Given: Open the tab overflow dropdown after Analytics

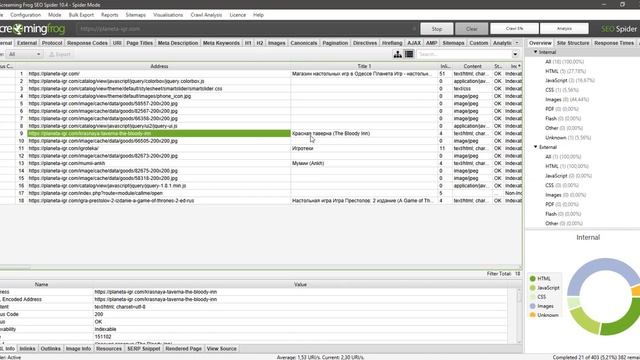Looking at the screenshot, I should (x=517, y=43).
